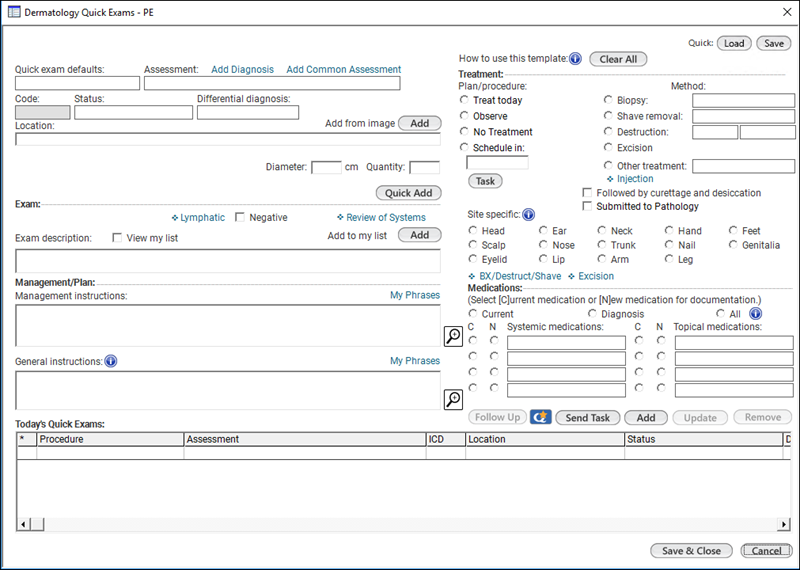This screenshot has width=800, height=570.
Task: Click Add from image button
Action: click(419, 123)
